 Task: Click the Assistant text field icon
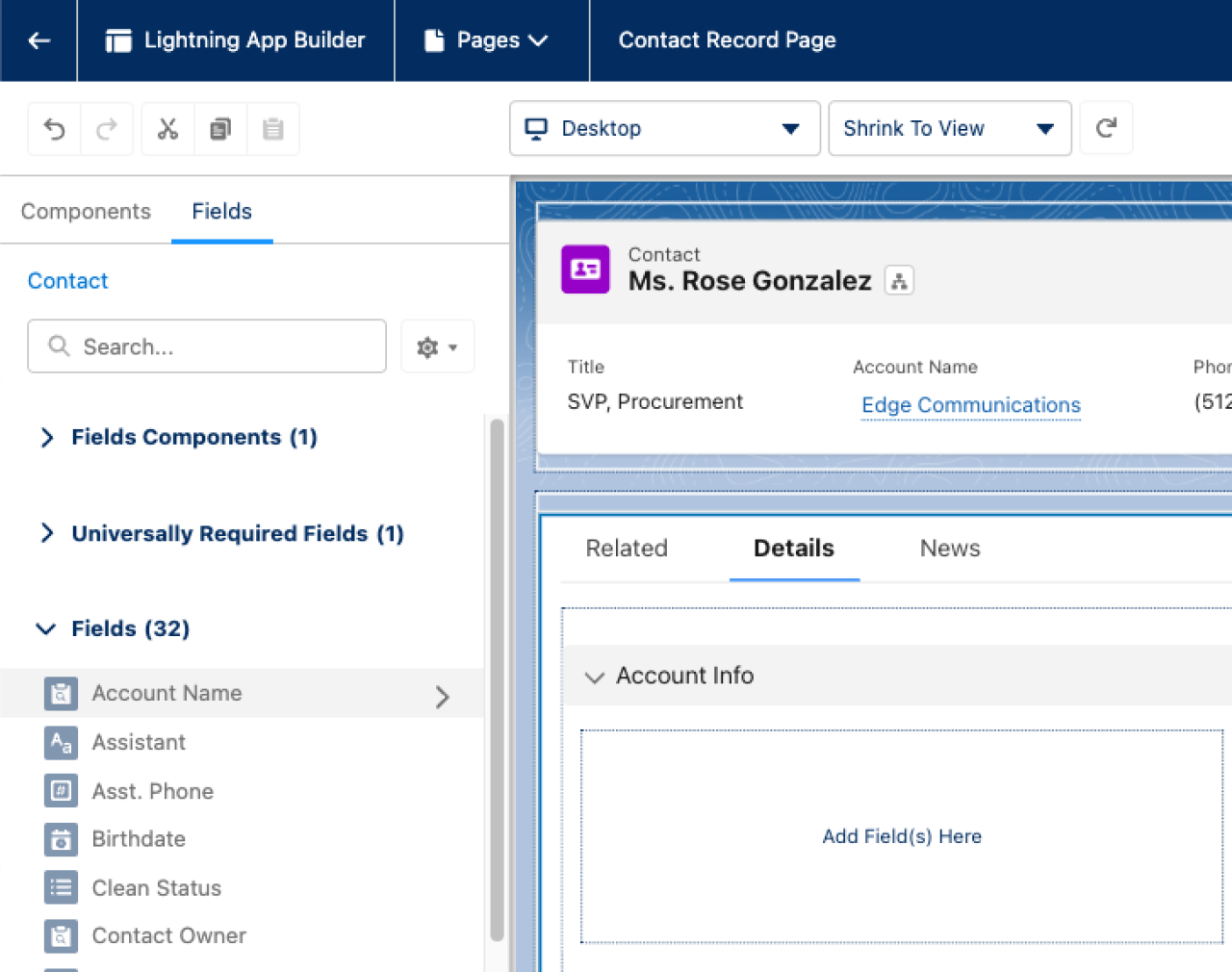point(61,742)
